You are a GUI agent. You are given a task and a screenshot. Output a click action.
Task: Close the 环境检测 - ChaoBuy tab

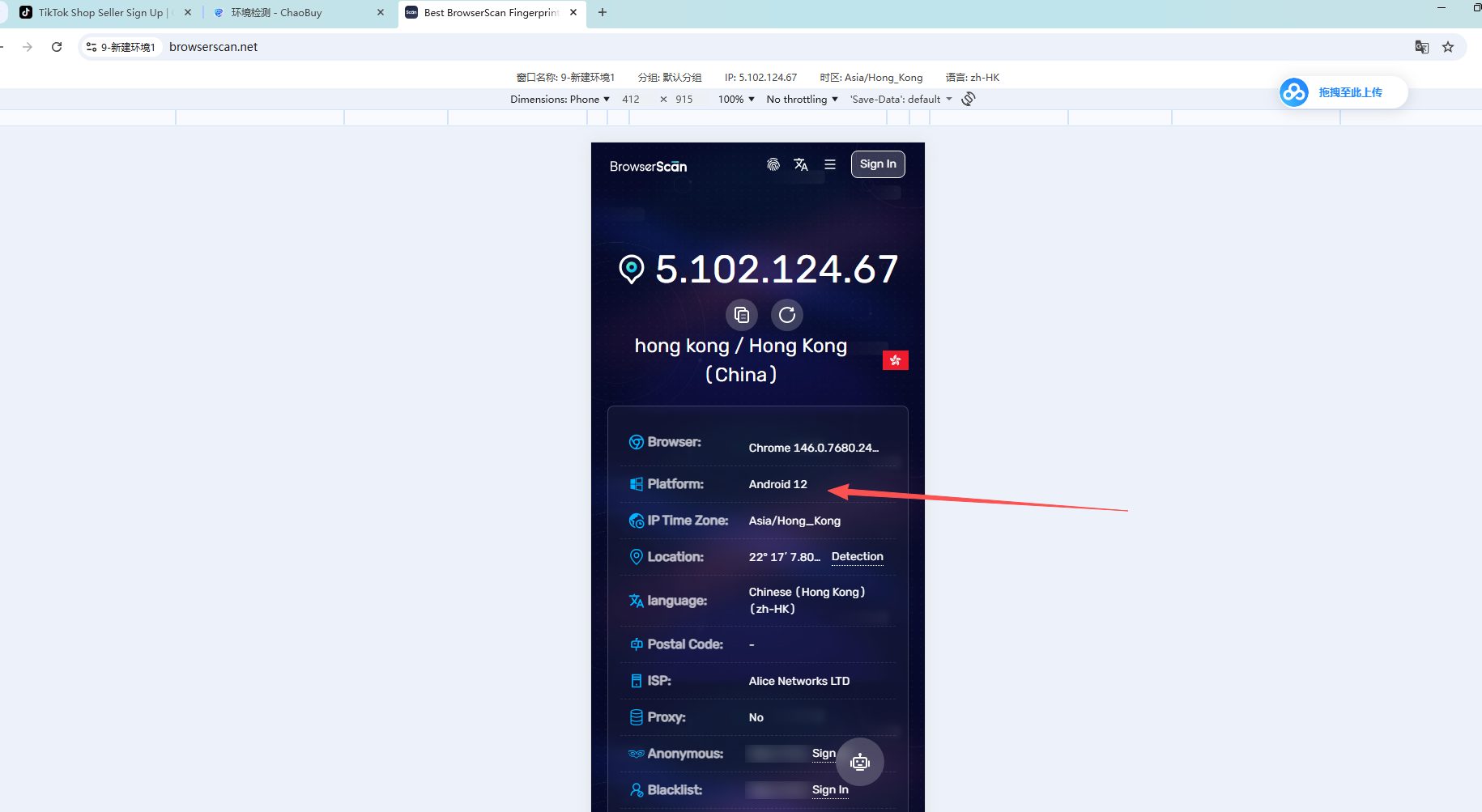pyautogui.click(x=381, y=13)
